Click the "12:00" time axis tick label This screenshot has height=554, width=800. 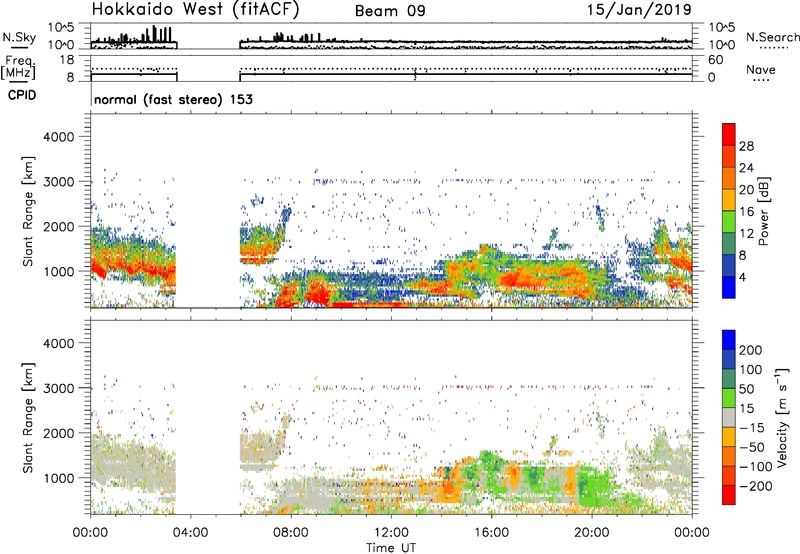pyautogui.click(x=391, y=533)
